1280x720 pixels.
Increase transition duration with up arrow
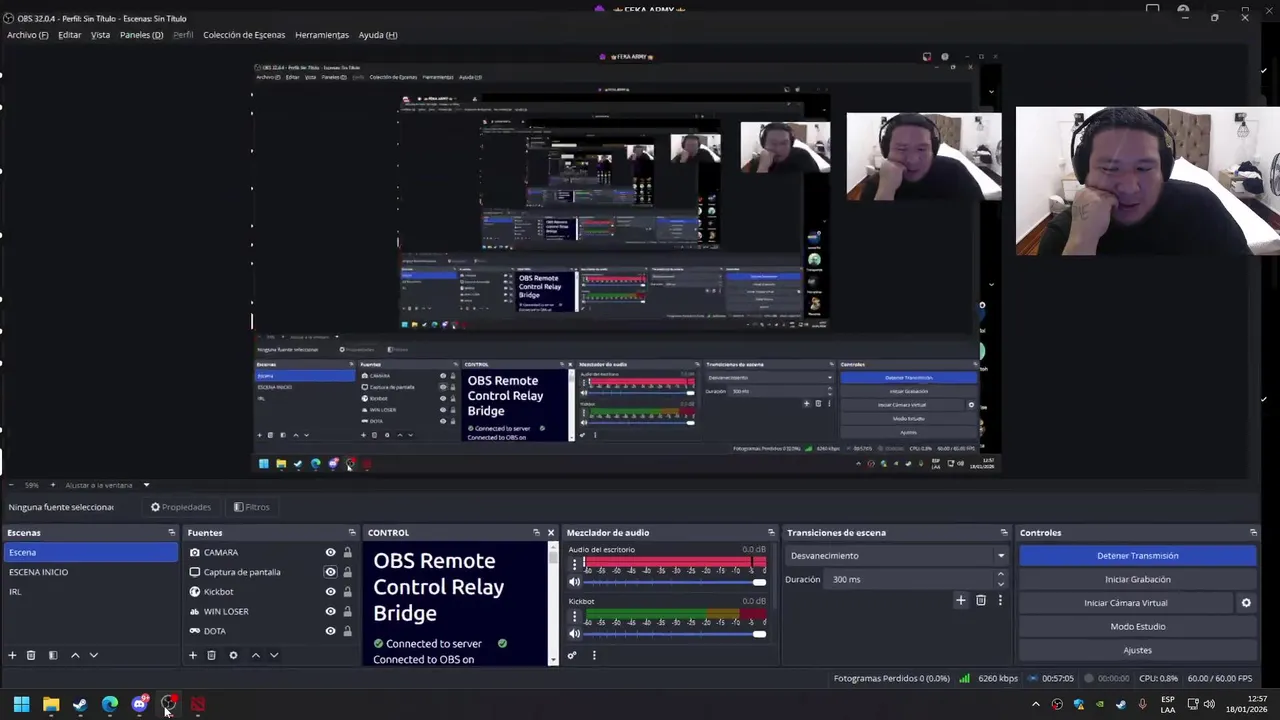click(1000, 575)
